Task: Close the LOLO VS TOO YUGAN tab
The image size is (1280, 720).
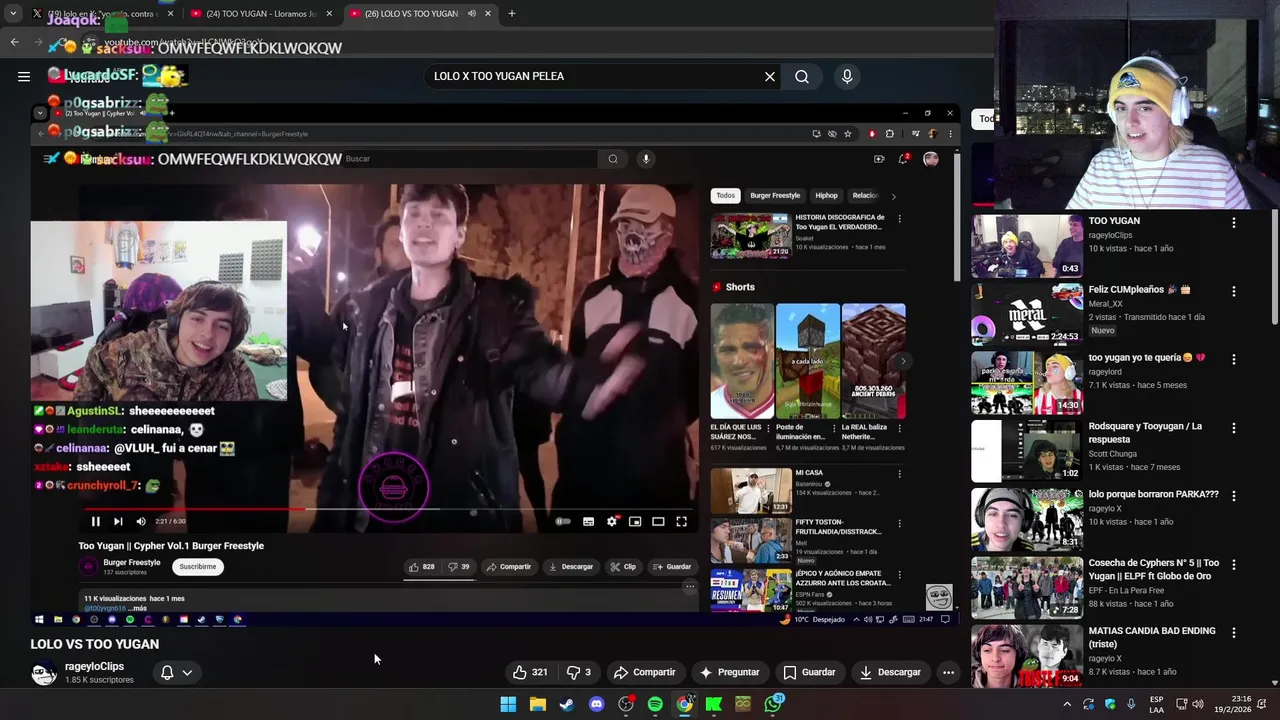Action: click(x=488, y=14)
